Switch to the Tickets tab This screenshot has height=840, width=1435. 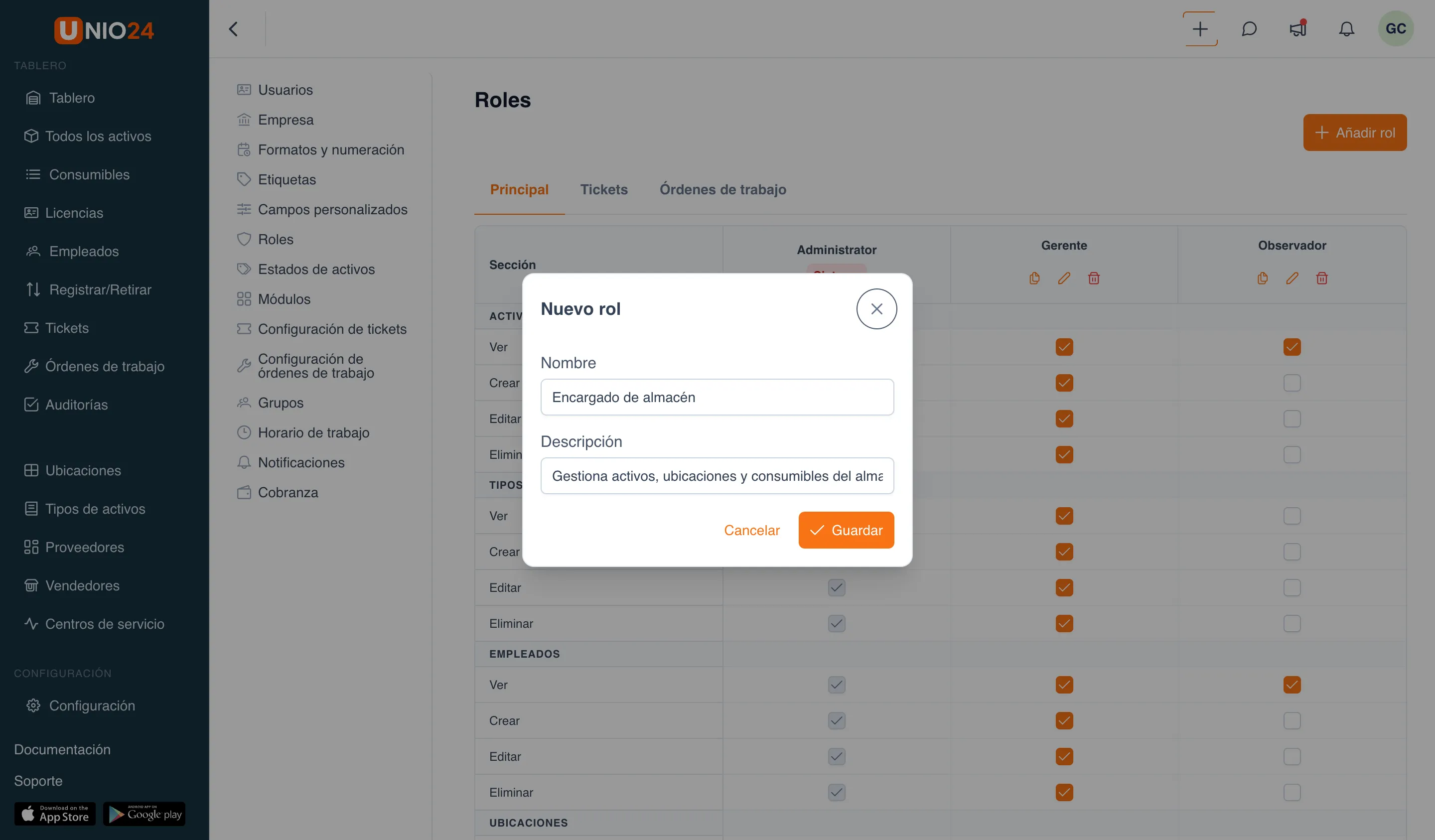(603, 190)
